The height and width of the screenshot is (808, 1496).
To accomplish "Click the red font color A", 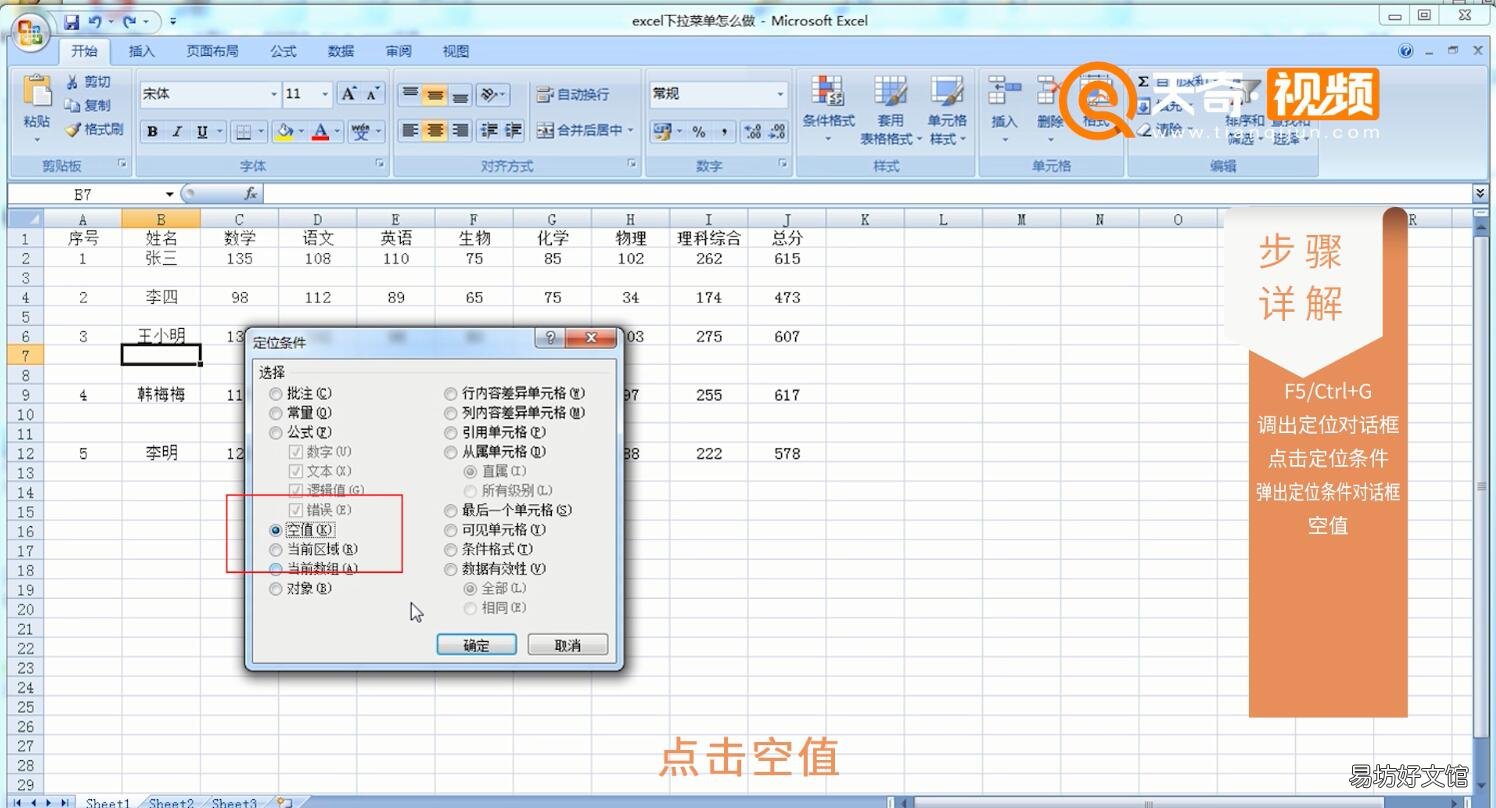I will [321, 131].
